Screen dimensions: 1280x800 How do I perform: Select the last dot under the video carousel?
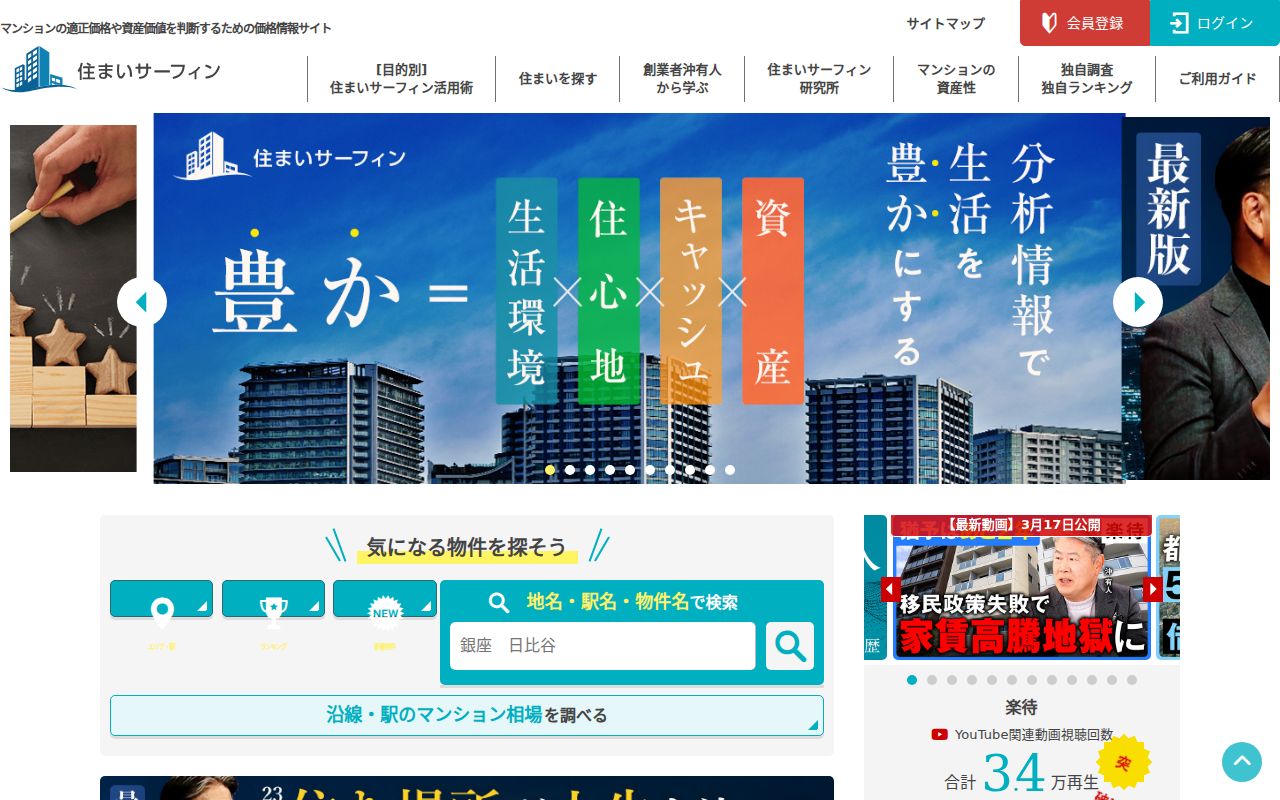click(x=1132, y=680)
